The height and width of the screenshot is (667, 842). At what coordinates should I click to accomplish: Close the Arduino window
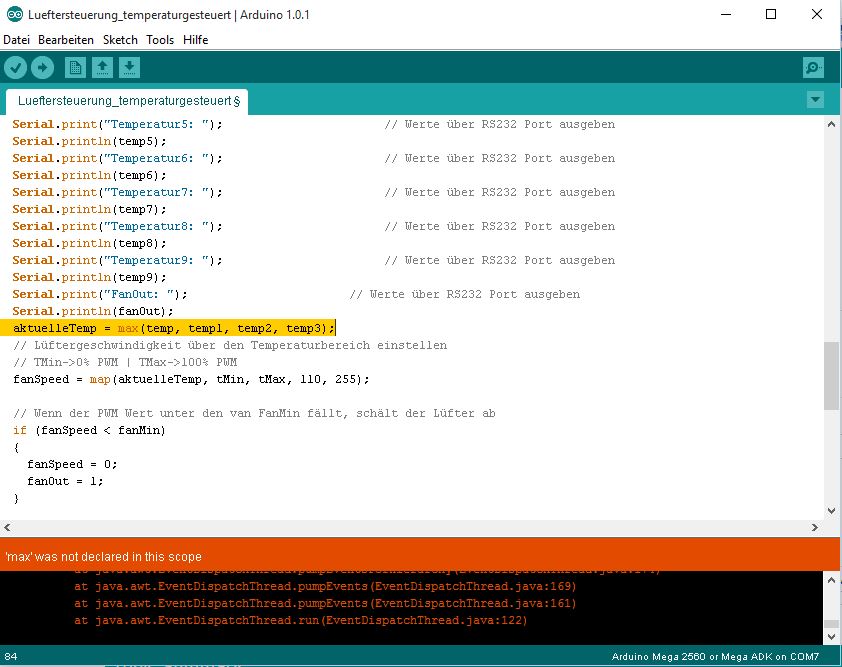click(817, 14)
